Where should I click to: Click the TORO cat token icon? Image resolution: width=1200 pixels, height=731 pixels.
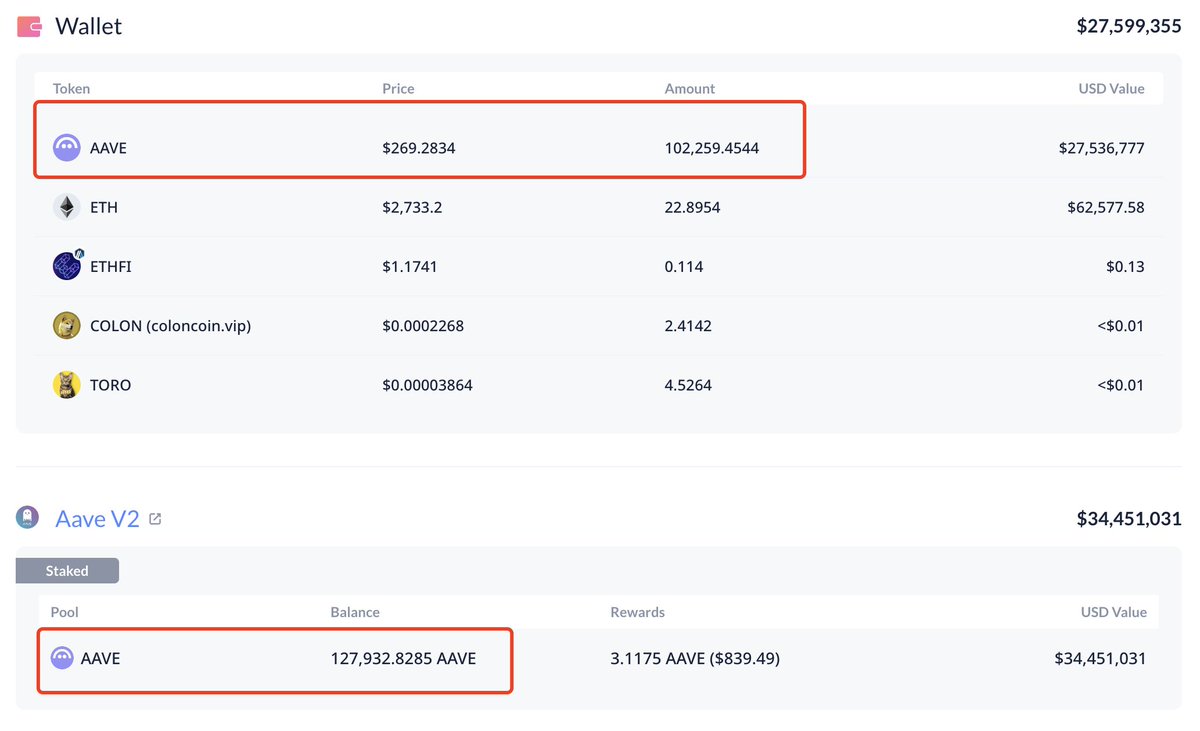67,385
